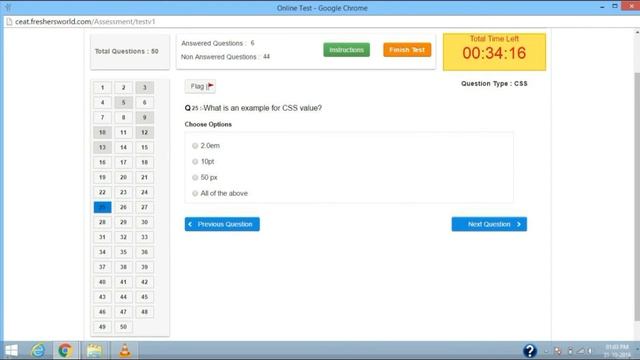Jump to question 26
The height and width of the screenshot is (360, 640).
point(123,207)
